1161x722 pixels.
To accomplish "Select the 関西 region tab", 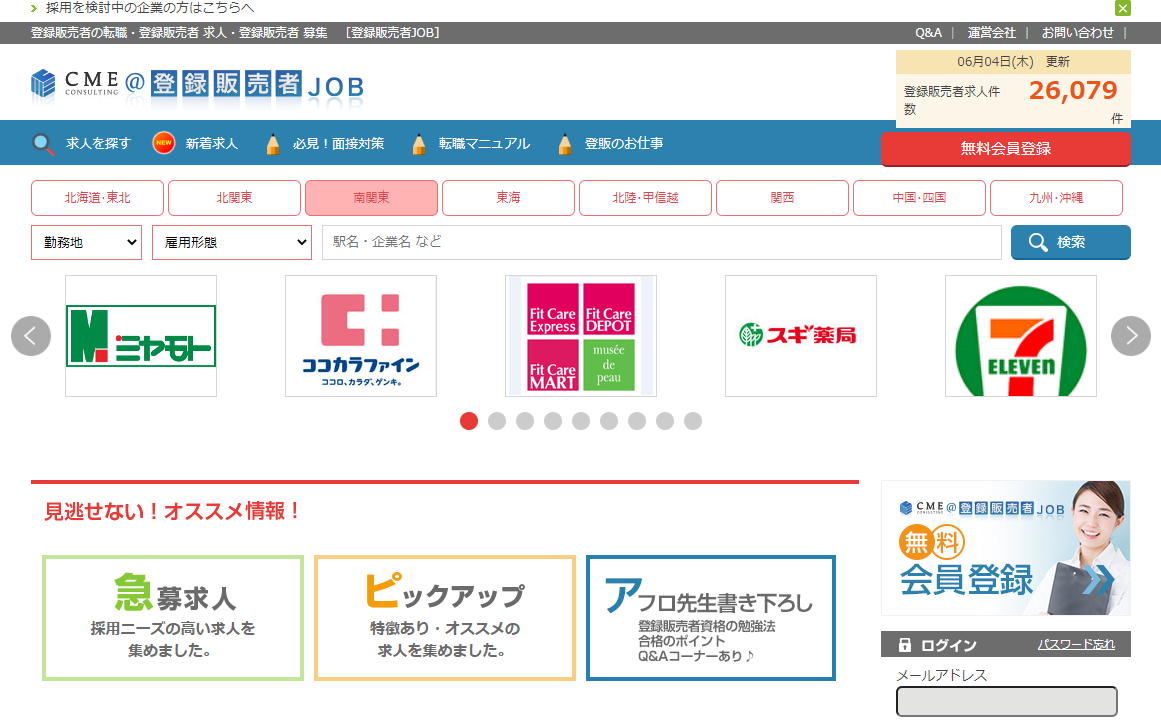I will 782,198.
